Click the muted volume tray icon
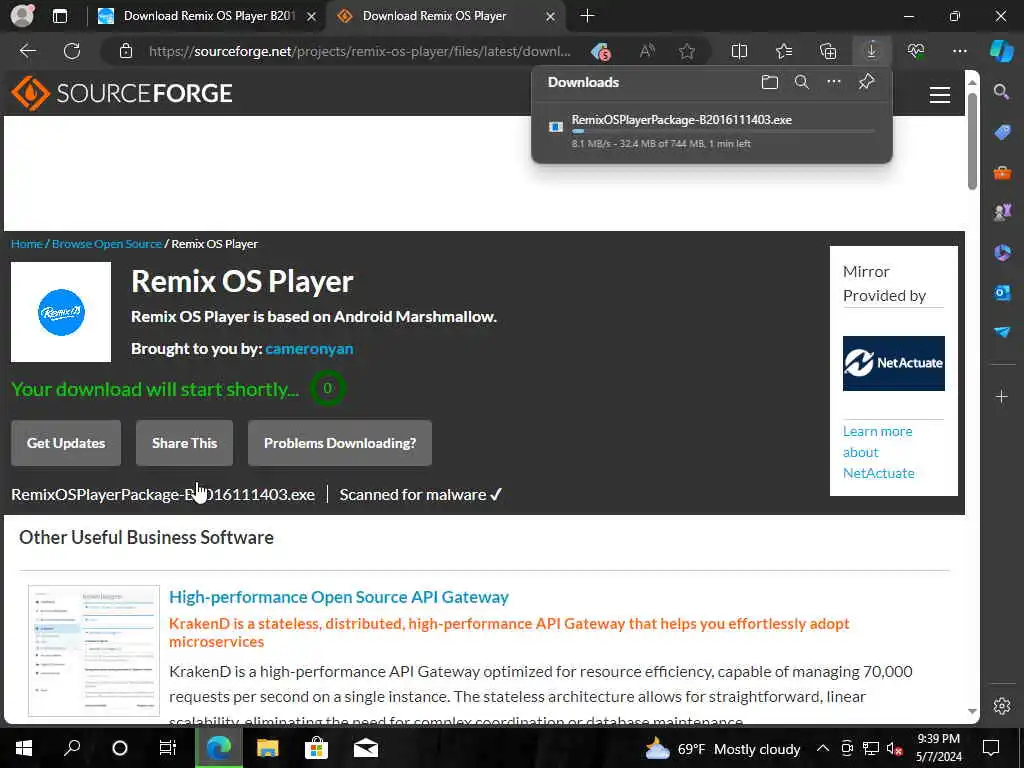This screenshot has height=768, width=1024. click(x=895, y=748)
